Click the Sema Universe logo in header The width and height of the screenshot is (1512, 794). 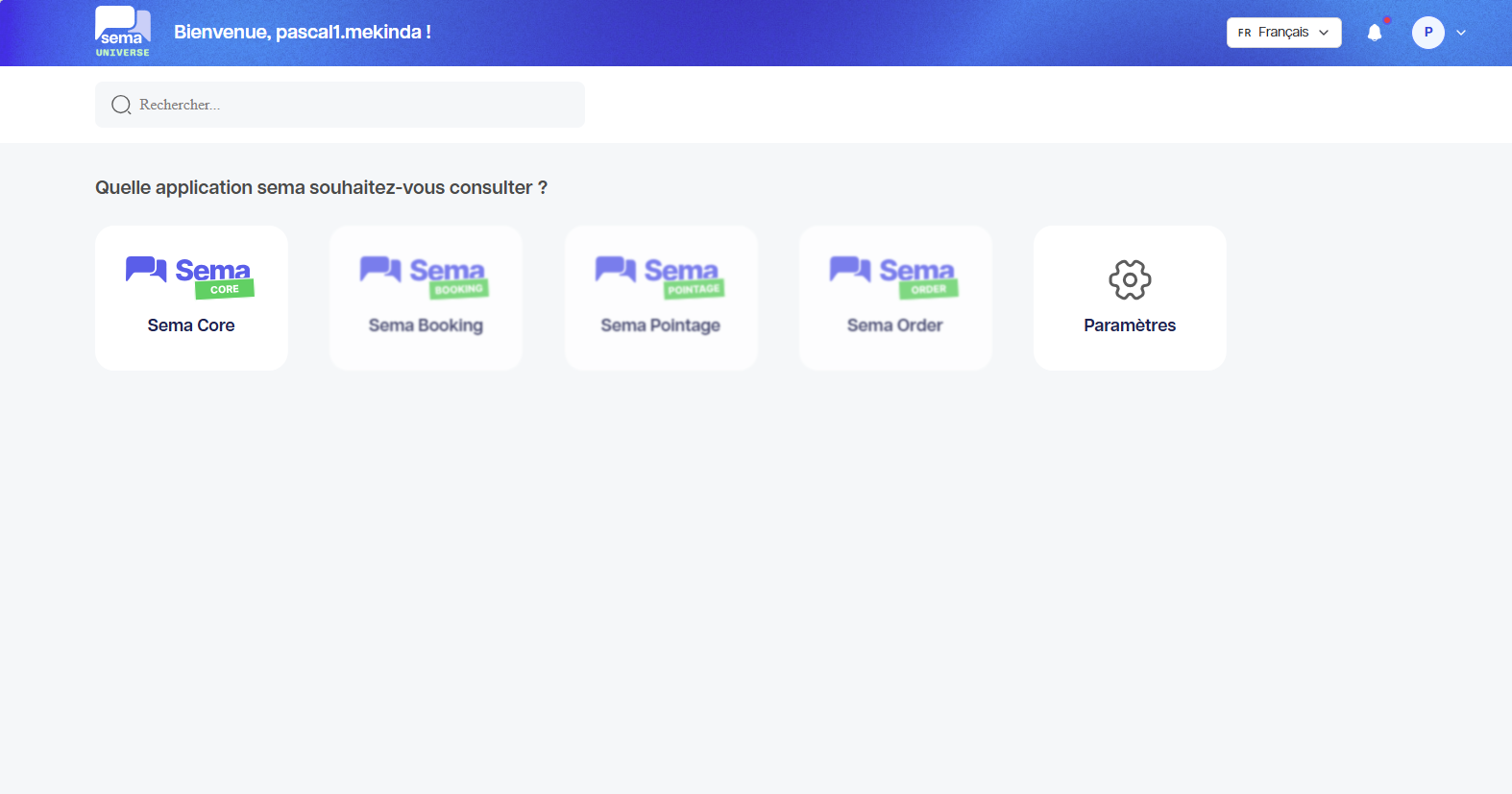click(123, 32)
